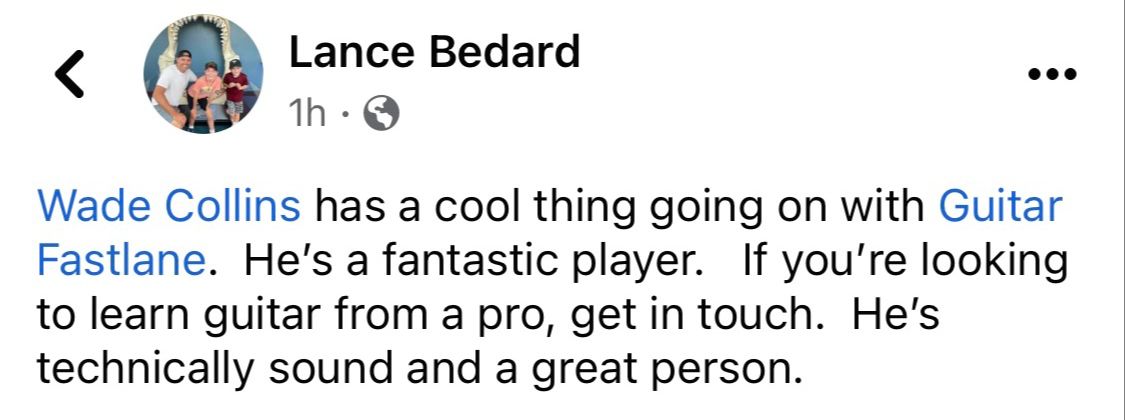Go back using the left chevron arrow
The height and width of the screenshot is (420, 1125).
click(x=69, y=74)
